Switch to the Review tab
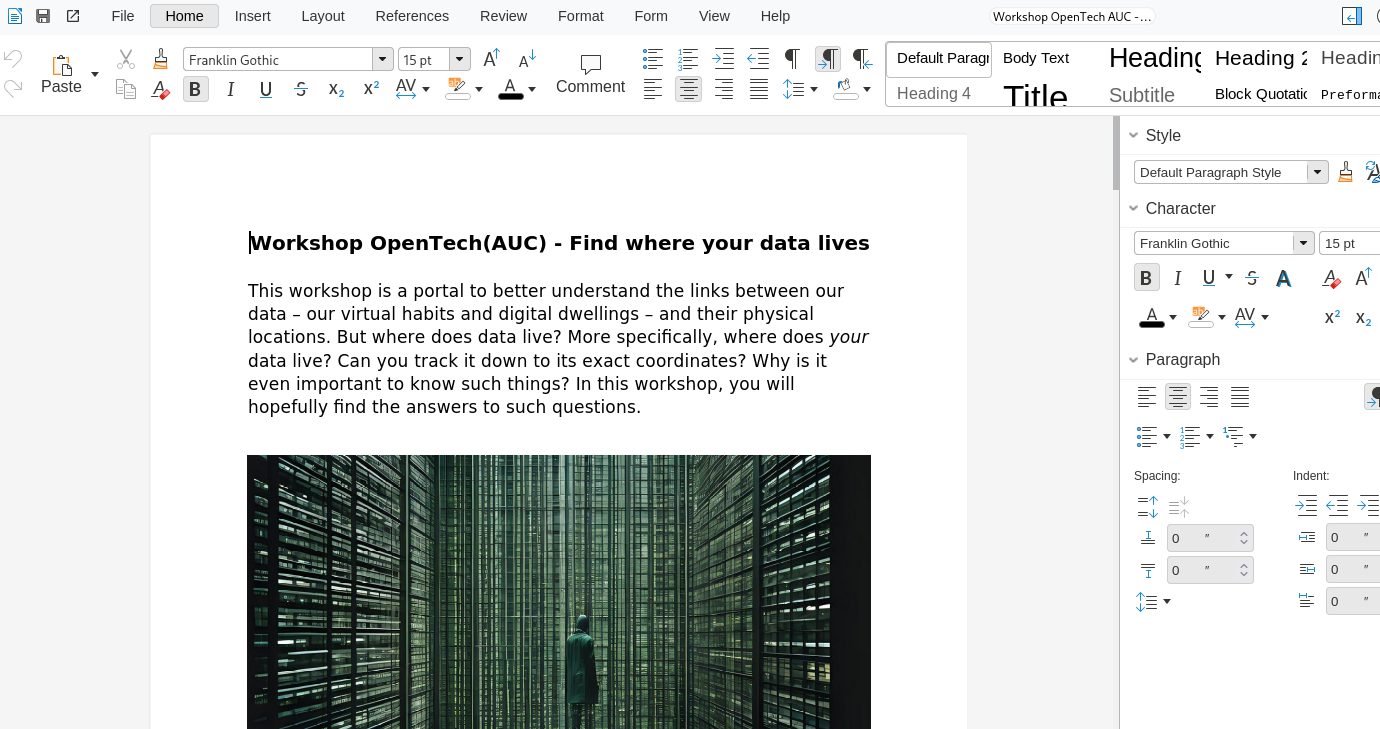 pos(503,16)
